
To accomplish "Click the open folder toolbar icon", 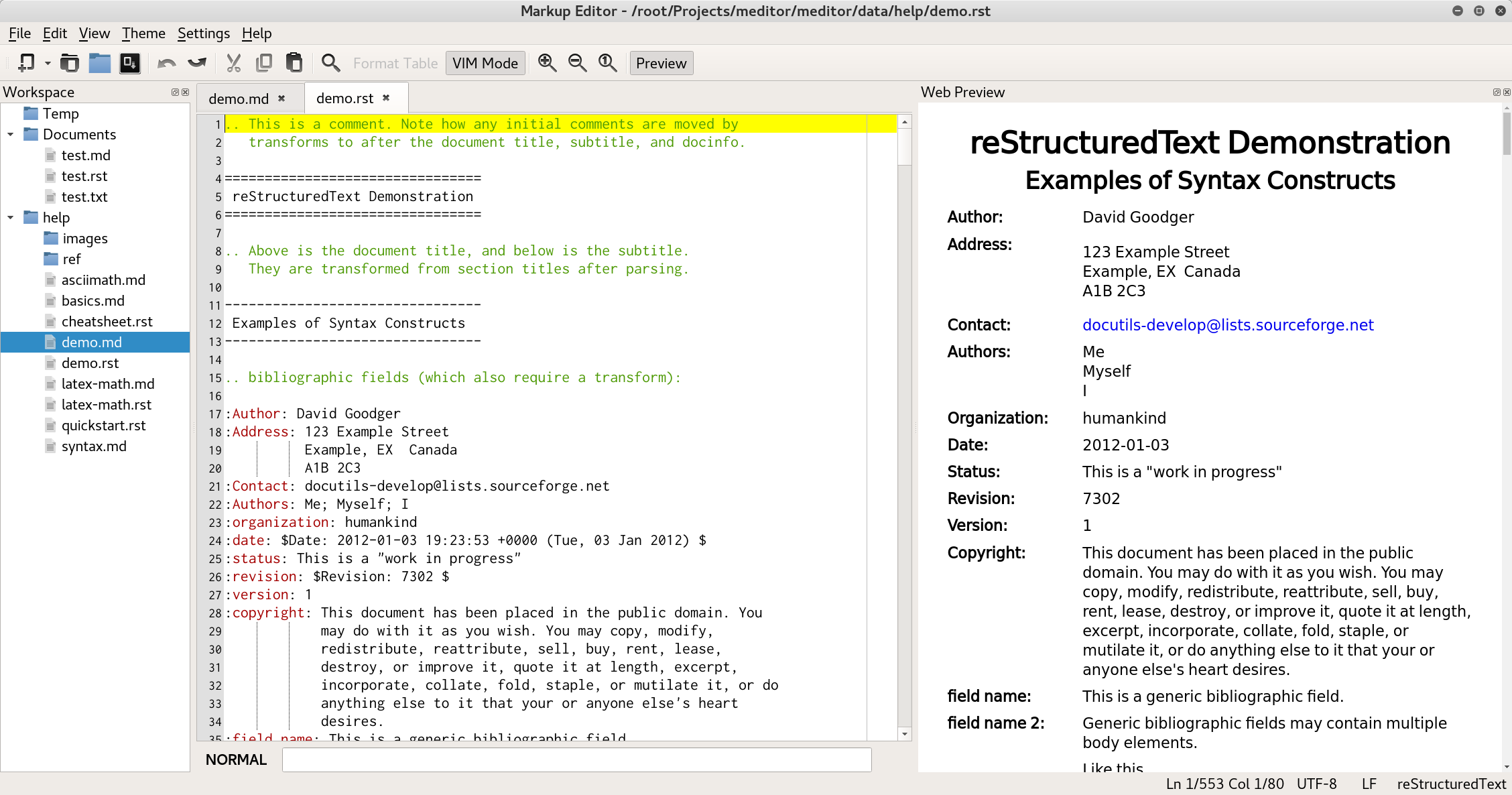I will click(x=99, y=63).
